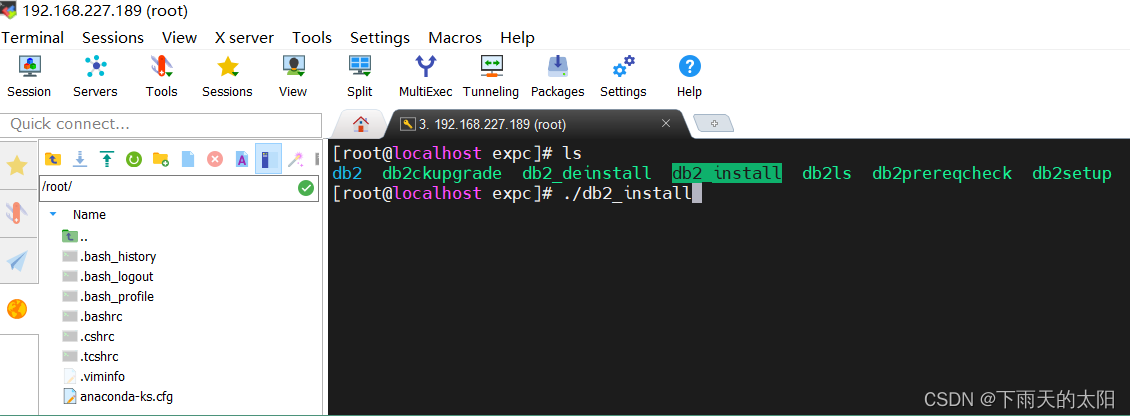Open the Servers toolbar button
Image resolution: width=1130 pixels, height=419 pixels.
coord(95,76)
